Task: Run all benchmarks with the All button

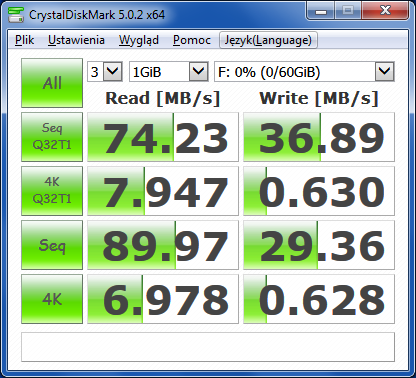Action: coord(52,83)
